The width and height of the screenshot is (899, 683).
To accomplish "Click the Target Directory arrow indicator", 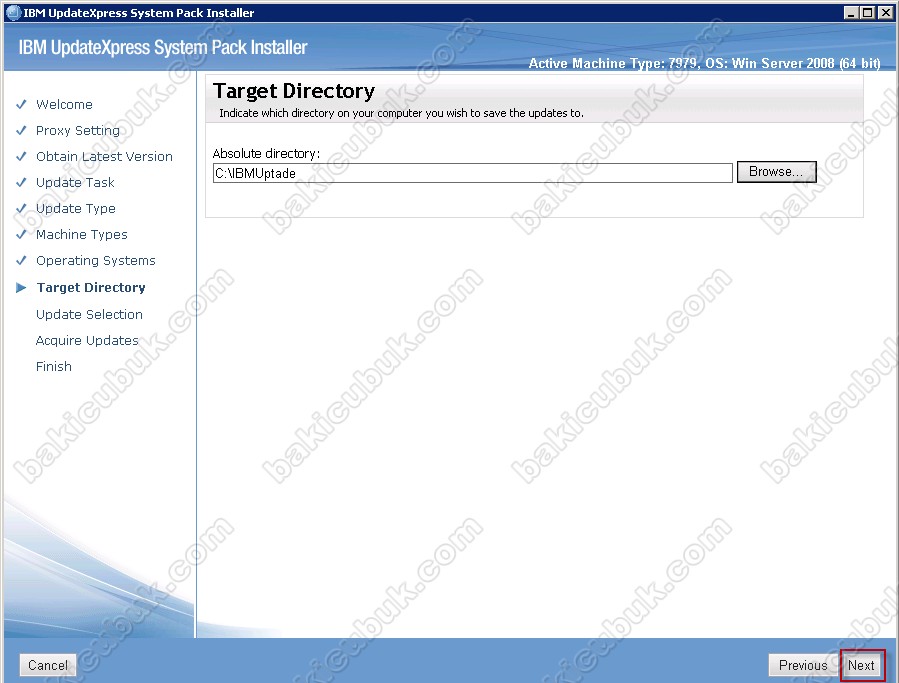I will coord(21,287).
